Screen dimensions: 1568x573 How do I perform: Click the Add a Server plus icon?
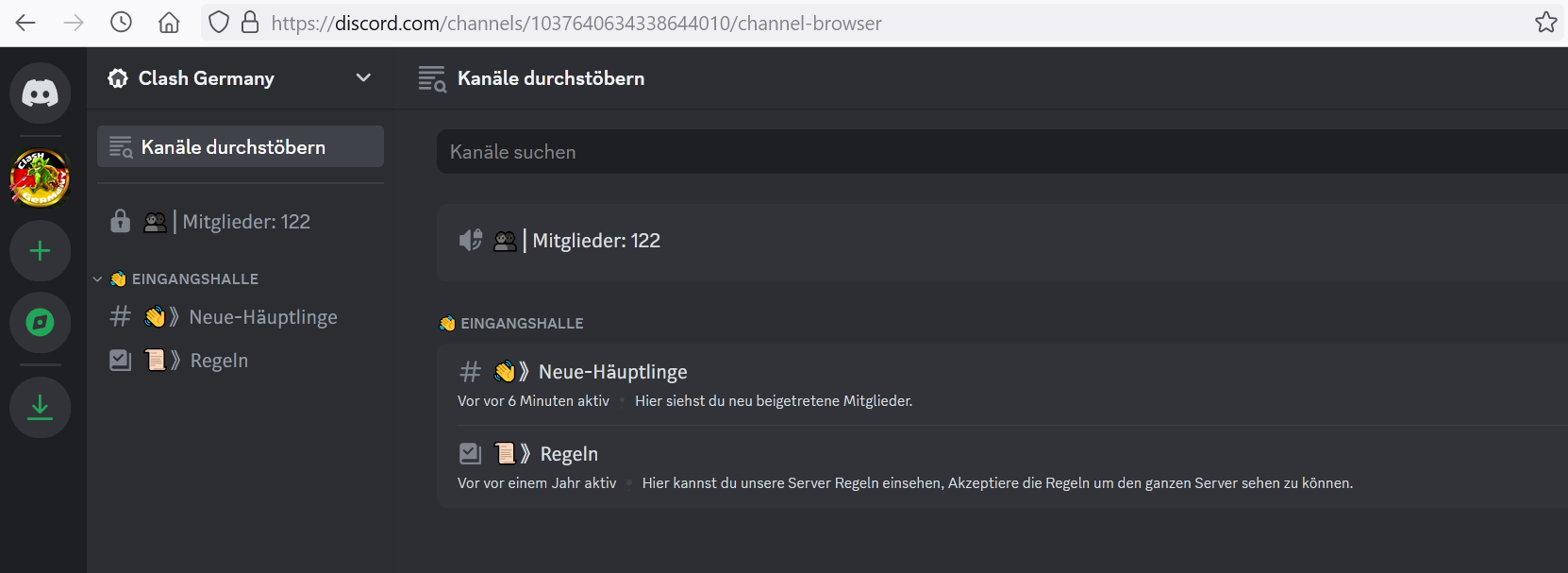[x=40, y=251]
